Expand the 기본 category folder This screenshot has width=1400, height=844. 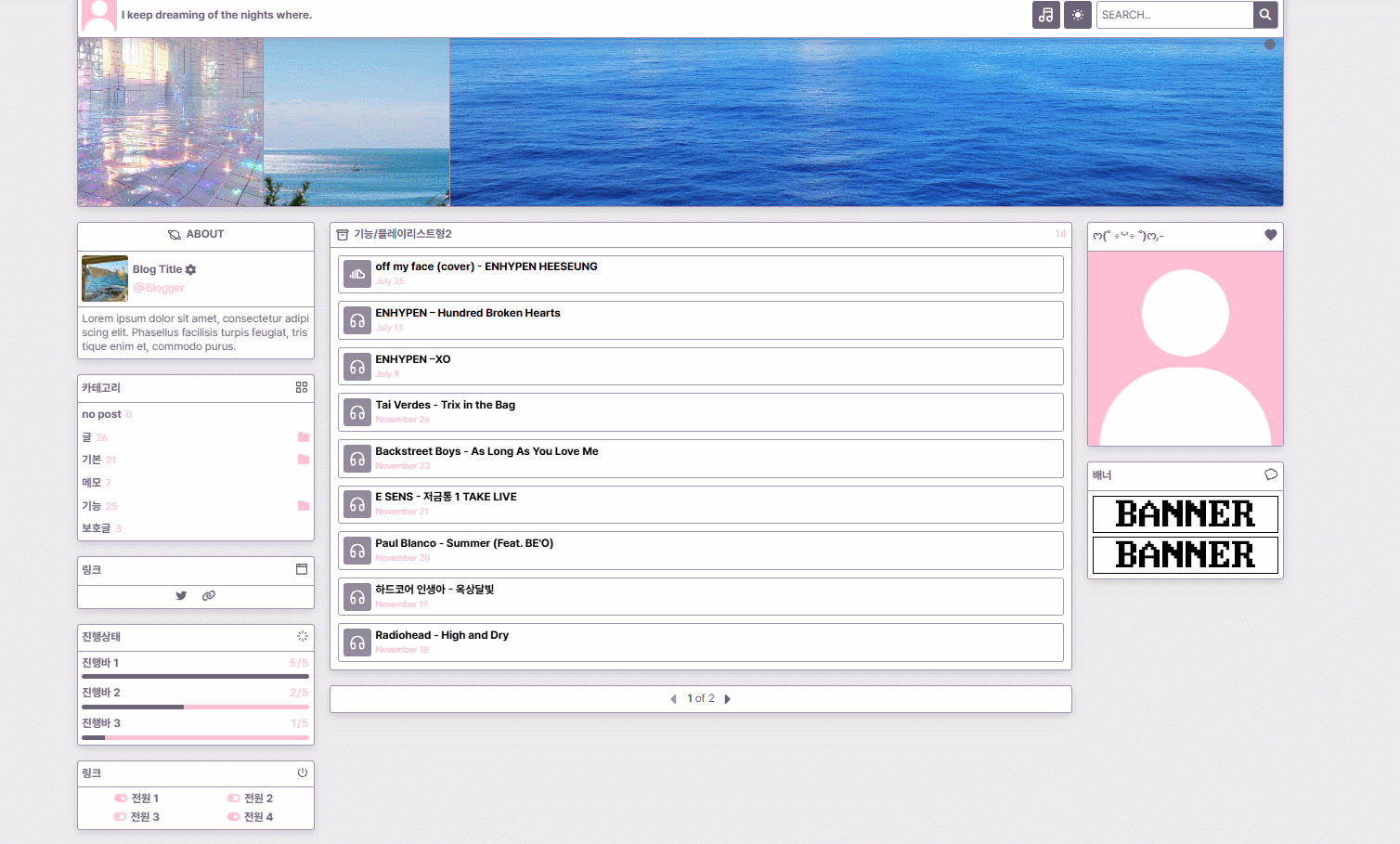pos(303,460)
